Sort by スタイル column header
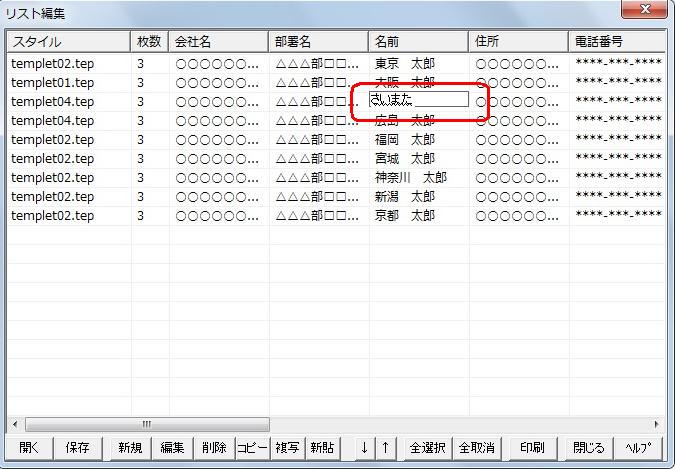The height and width of the screenshot is (469, 675). [68, 42]
